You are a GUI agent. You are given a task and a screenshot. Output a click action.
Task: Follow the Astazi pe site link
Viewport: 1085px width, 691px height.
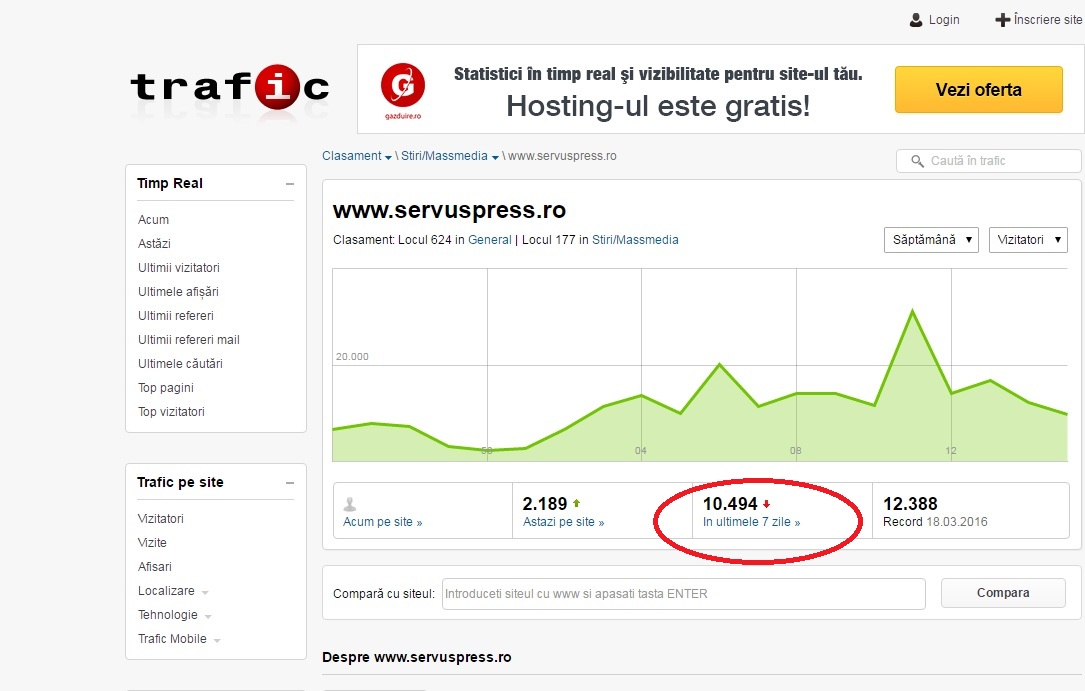pyautogui.click(x=563, y=522)
